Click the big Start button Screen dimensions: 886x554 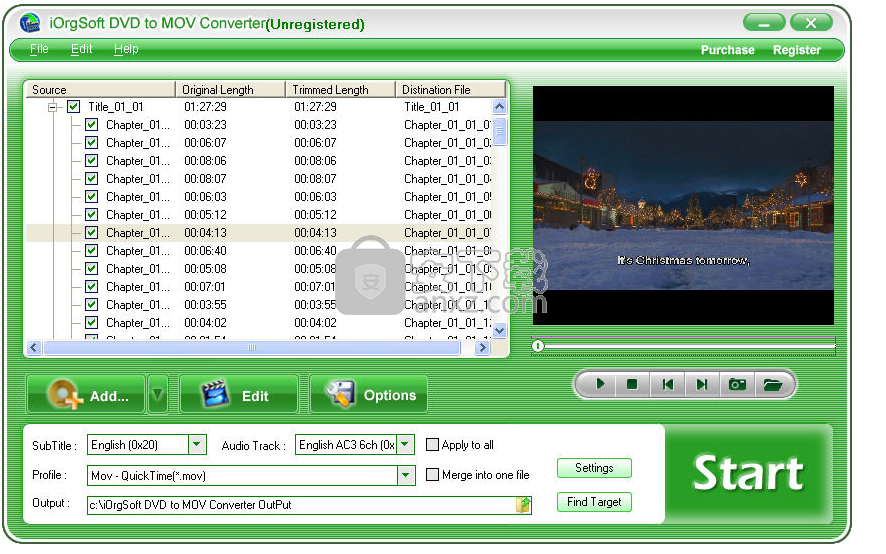(x=748, y=474)
